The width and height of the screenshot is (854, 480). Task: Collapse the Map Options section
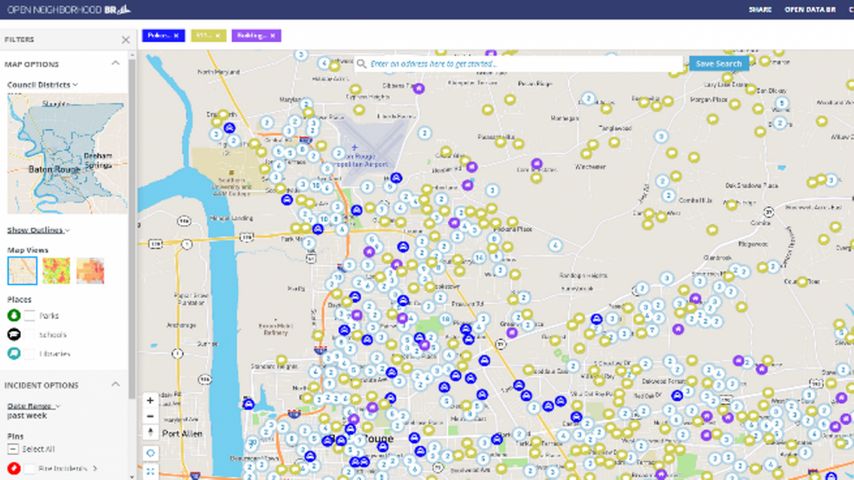pyautogui.click(x=115, y=64)
